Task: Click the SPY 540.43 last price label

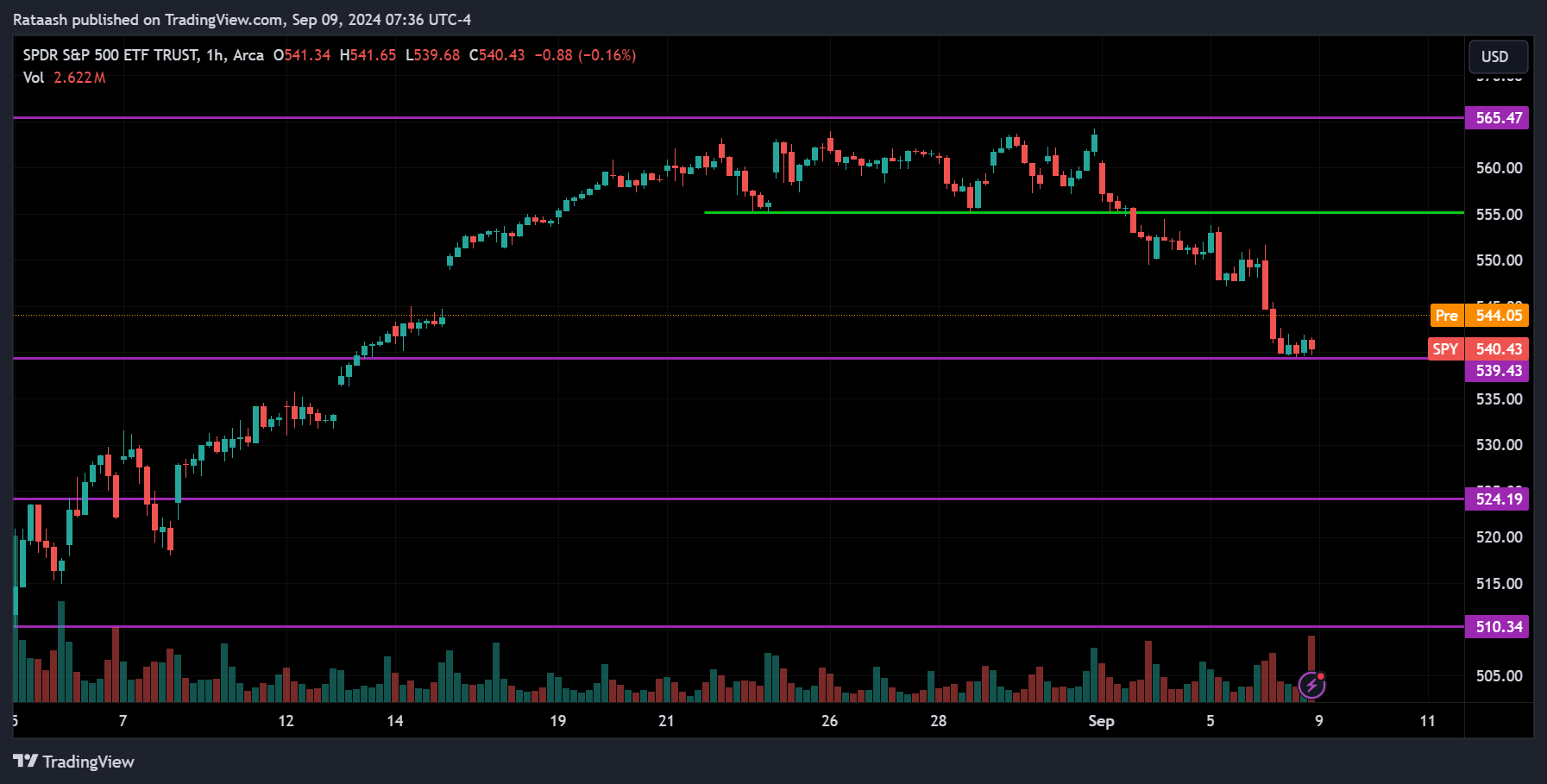Action: pos(1478,349)
